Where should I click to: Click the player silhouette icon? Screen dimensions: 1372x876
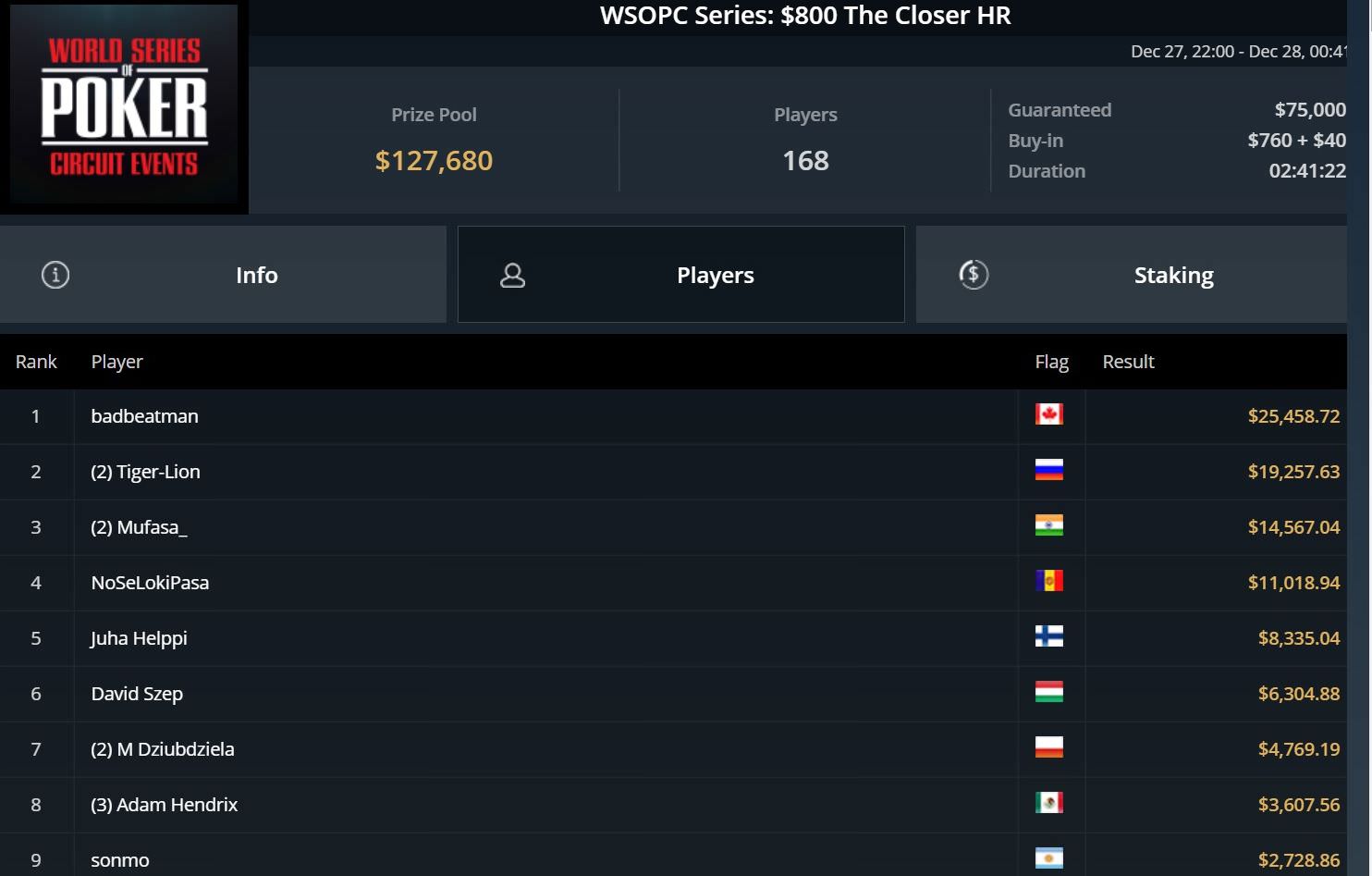512,275
